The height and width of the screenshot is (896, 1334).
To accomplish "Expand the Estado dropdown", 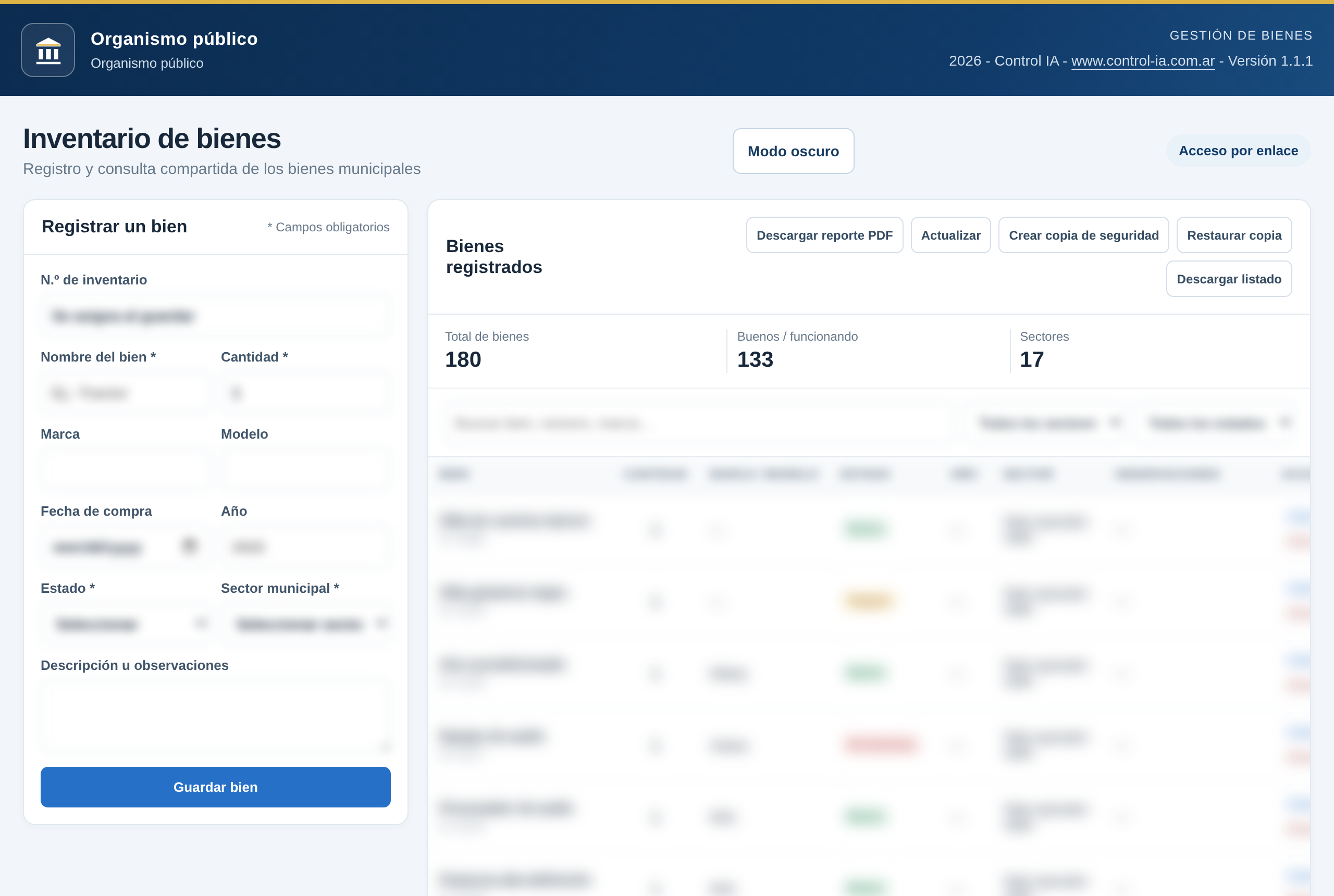I will (125, 624).
